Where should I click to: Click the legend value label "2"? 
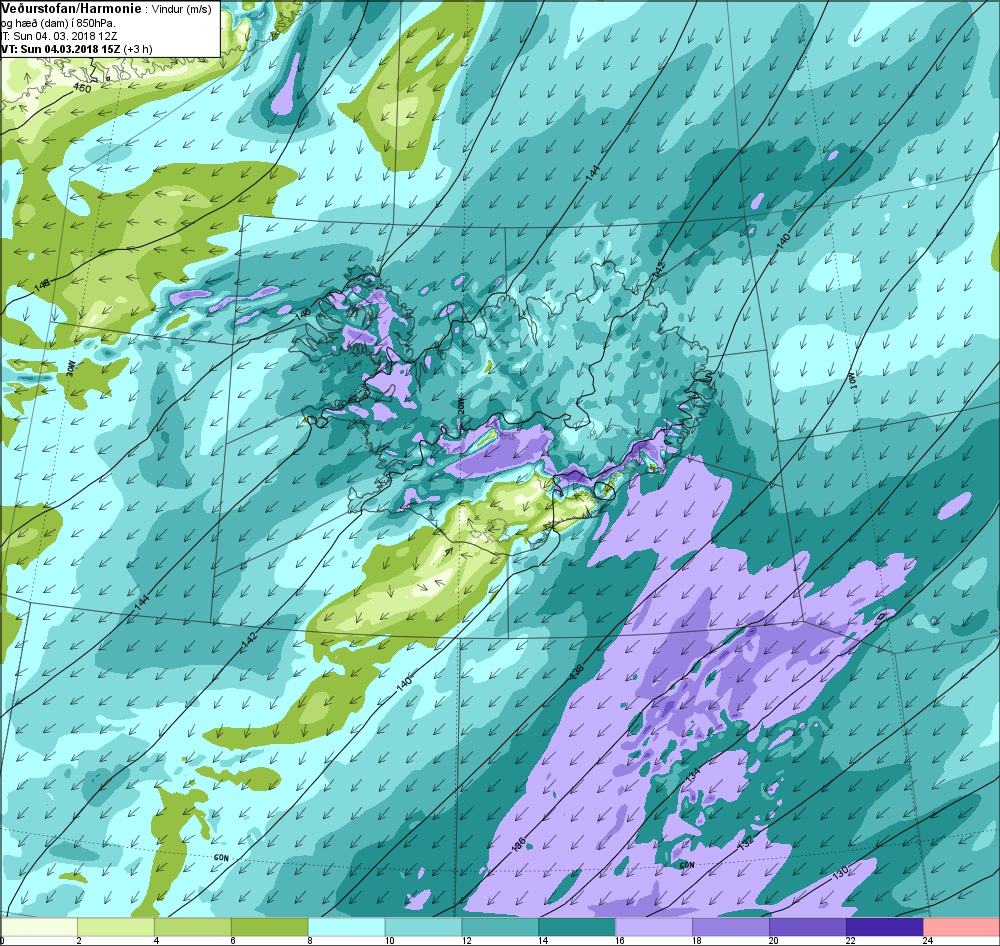(79, 940)
